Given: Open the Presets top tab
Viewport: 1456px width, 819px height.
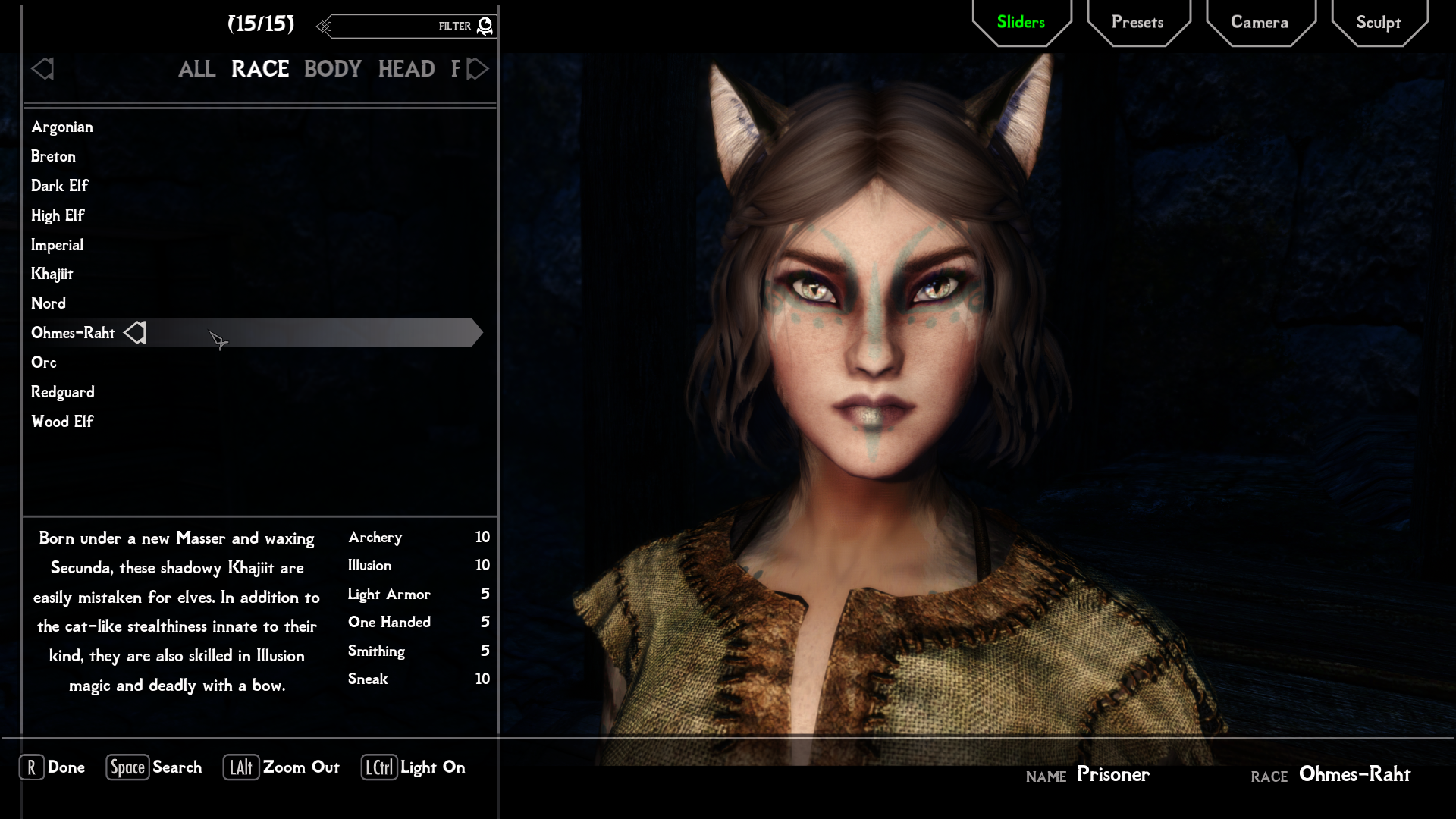Looking at the screenshot, I should pyautogui.click(x=1137, y=23).
